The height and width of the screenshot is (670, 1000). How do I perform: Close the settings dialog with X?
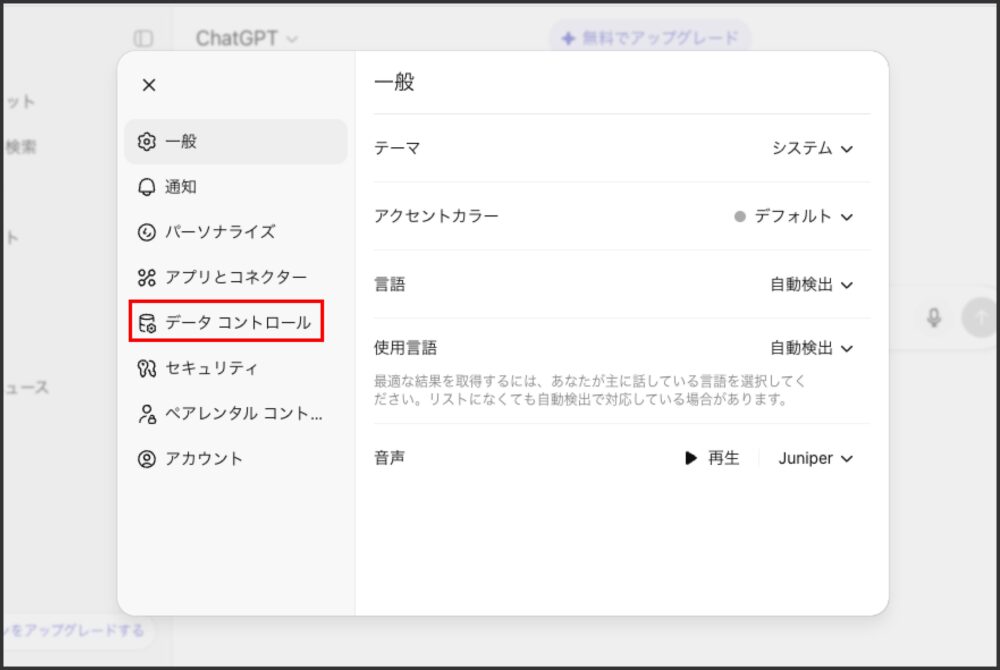(149, 85)
